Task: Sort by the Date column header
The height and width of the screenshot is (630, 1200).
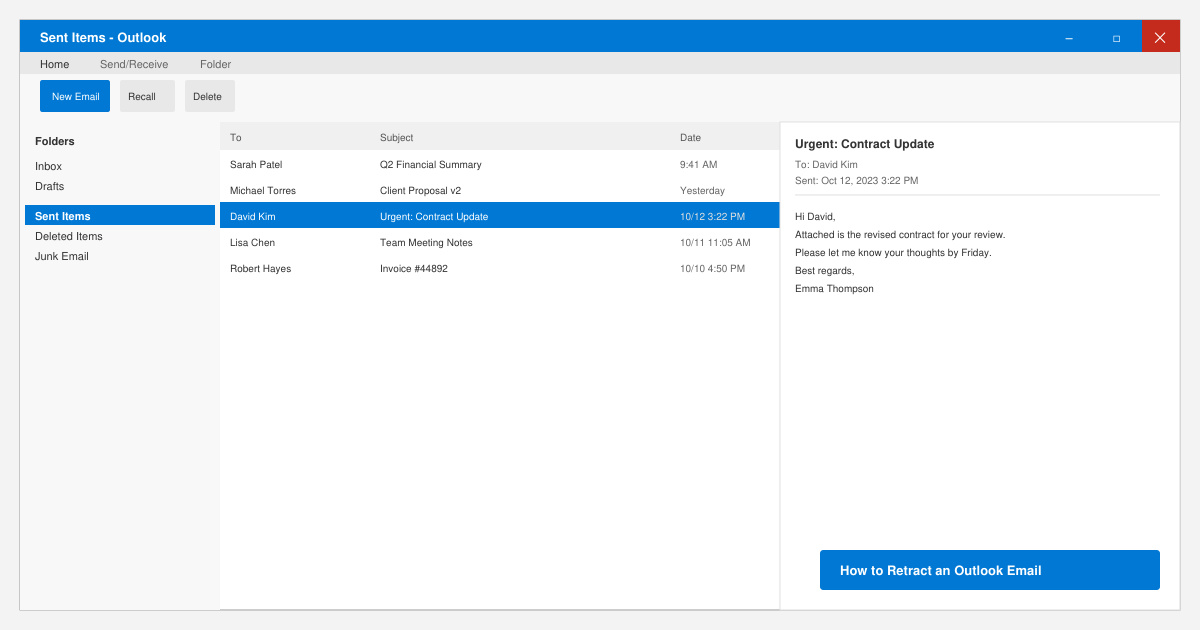Action: click(x=690, y=137)
